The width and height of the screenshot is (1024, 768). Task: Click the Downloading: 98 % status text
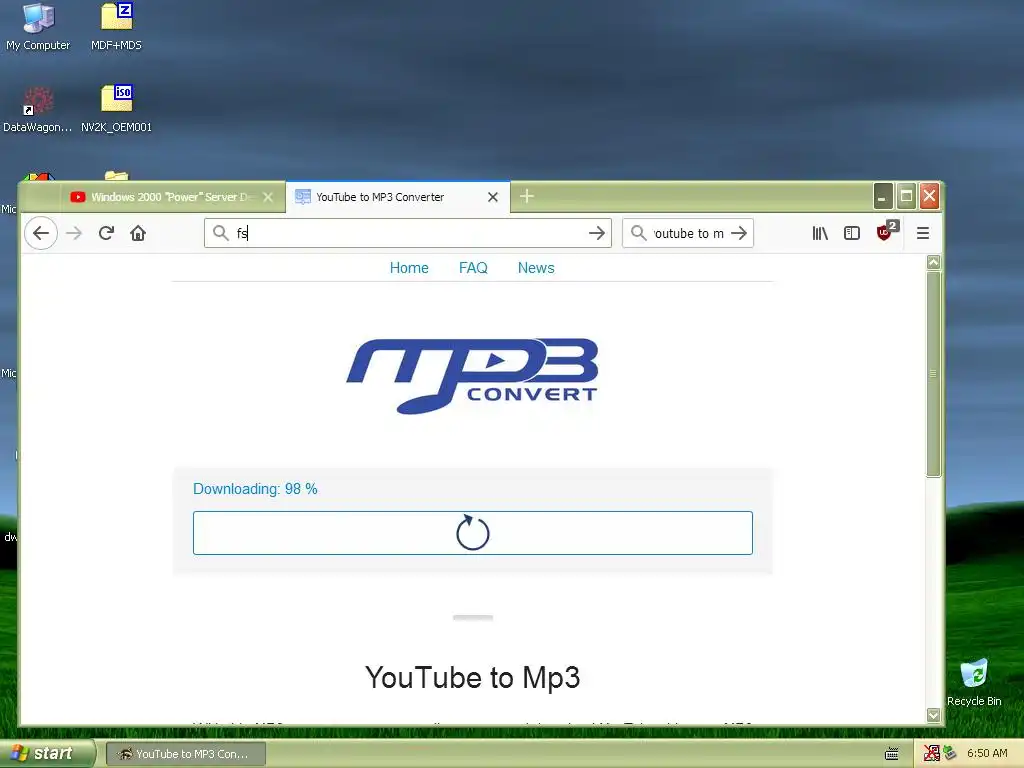(x=255, y=489)
